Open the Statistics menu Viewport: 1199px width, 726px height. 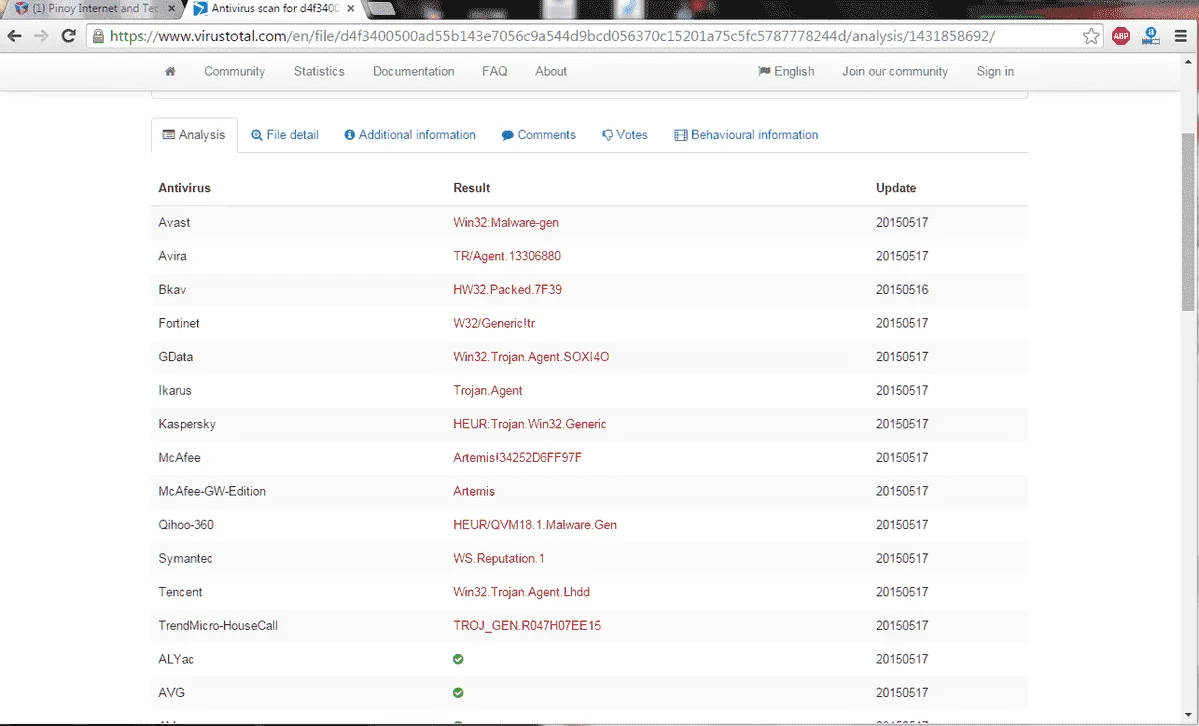[319, 71]
